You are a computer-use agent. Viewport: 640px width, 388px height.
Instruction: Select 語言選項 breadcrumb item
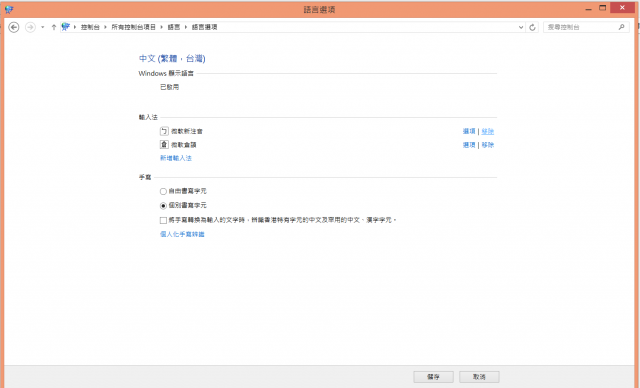[204, 27]
